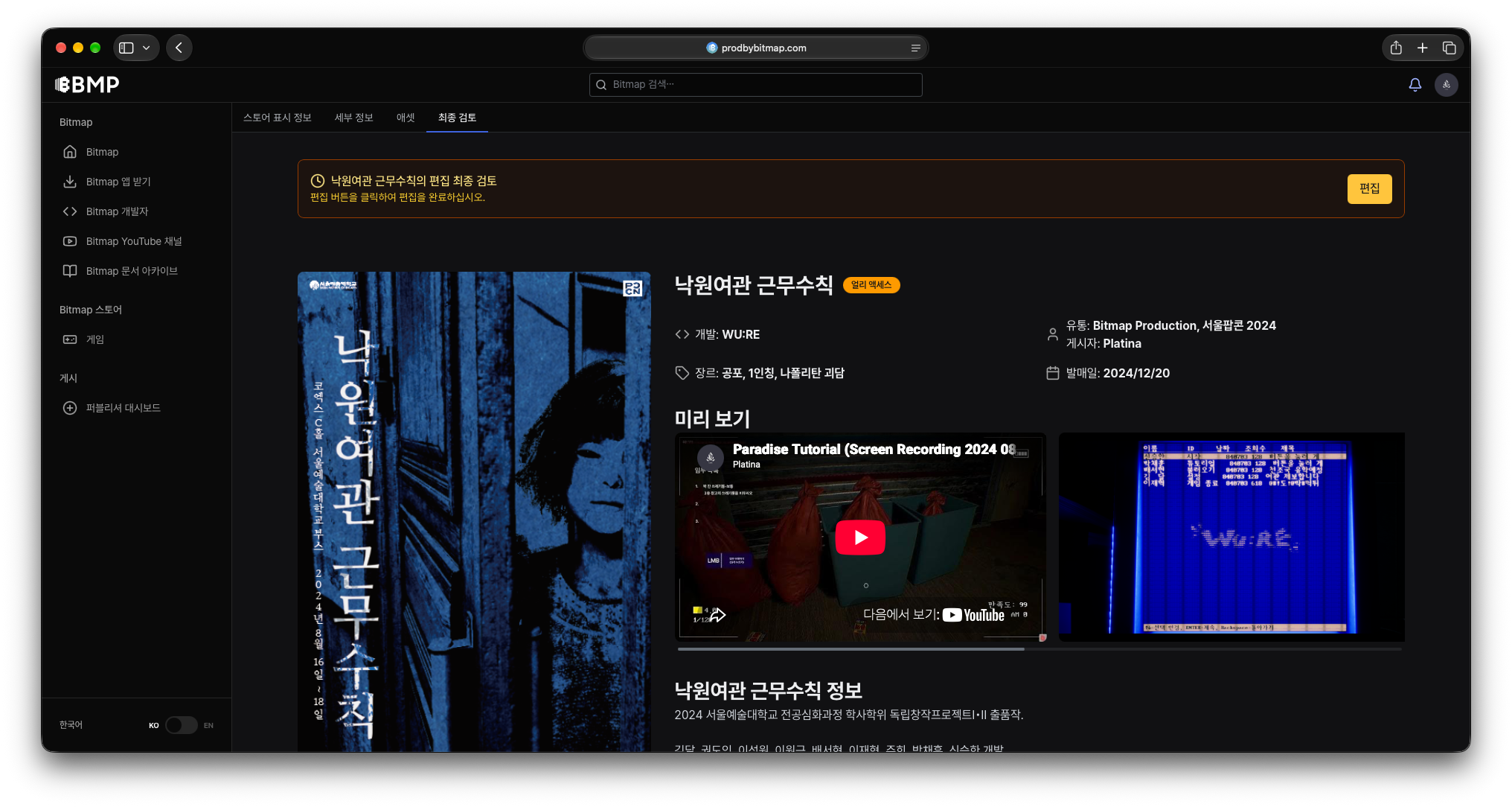Viewport: 1512px width, 807px height.
Task: Click the BMP logo in header
Action: click(87, 85)
